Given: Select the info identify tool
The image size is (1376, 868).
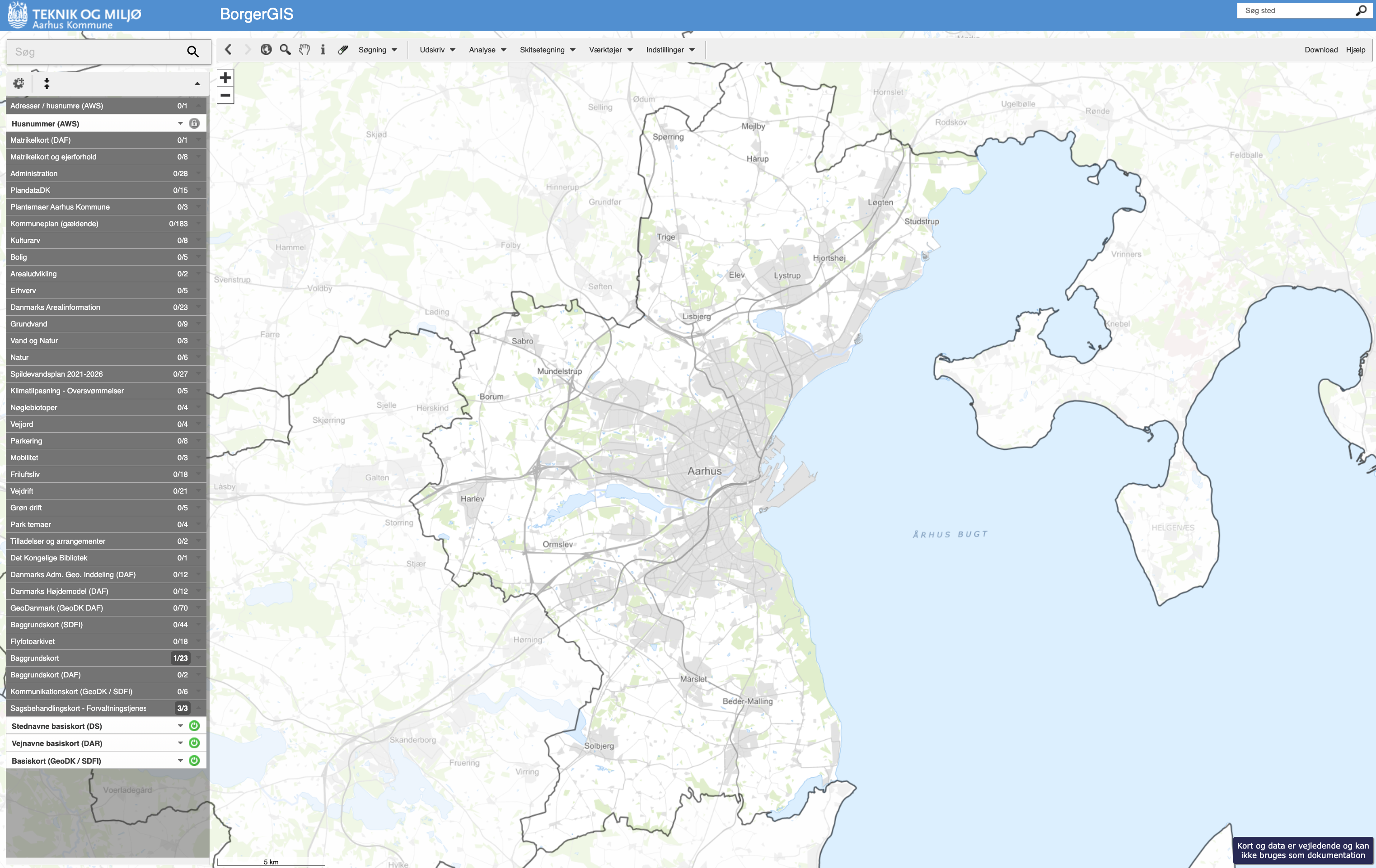Looking at the screenshot, I should click(323, 50).
